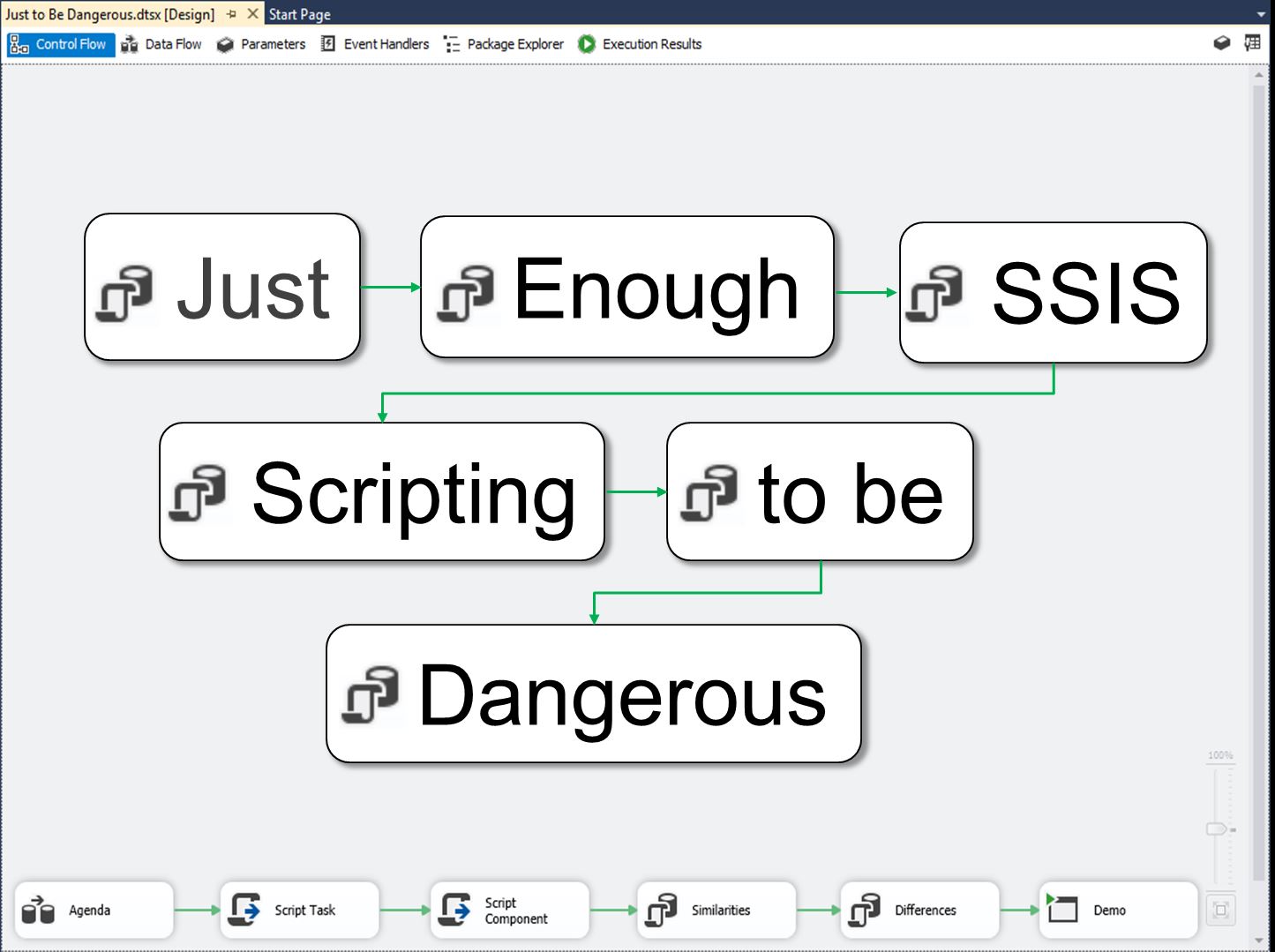1275x952 pixels.
Task: Select the Dangerous task label
Action: pyautogui.click(x=623, y=699)
